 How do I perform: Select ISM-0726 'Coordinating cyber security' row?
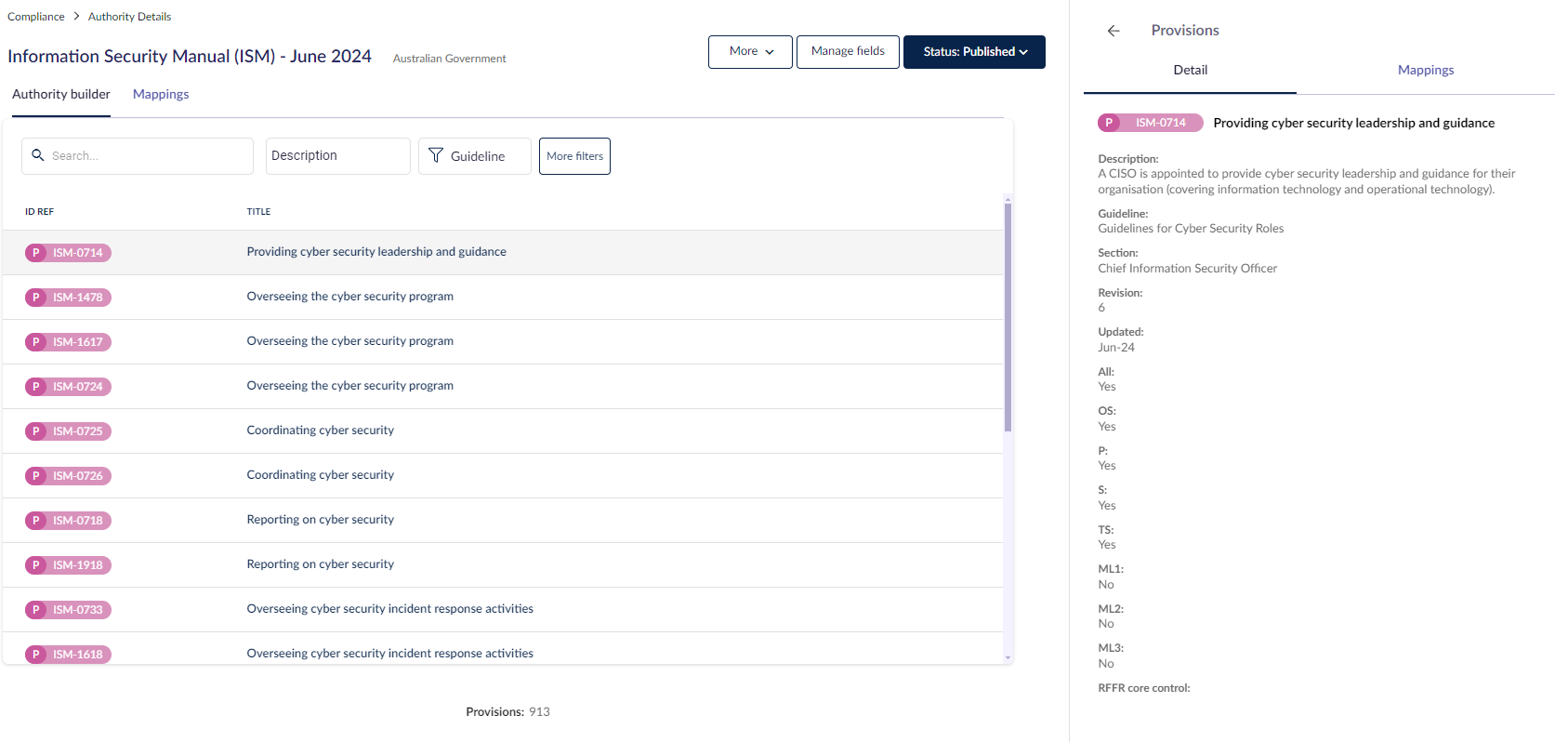point(503,476)
